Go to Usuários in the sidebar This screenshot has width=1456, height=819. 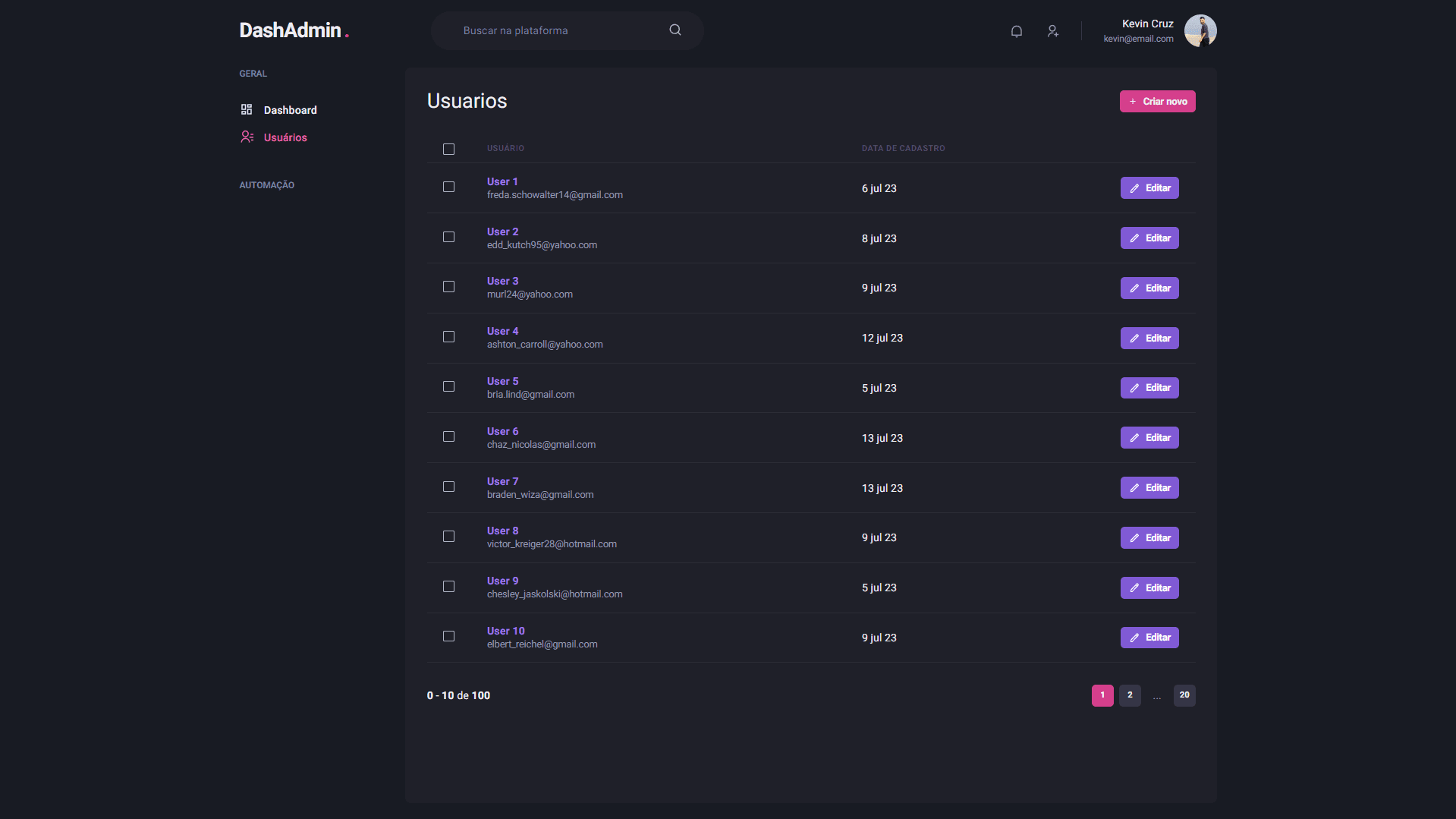285,137
